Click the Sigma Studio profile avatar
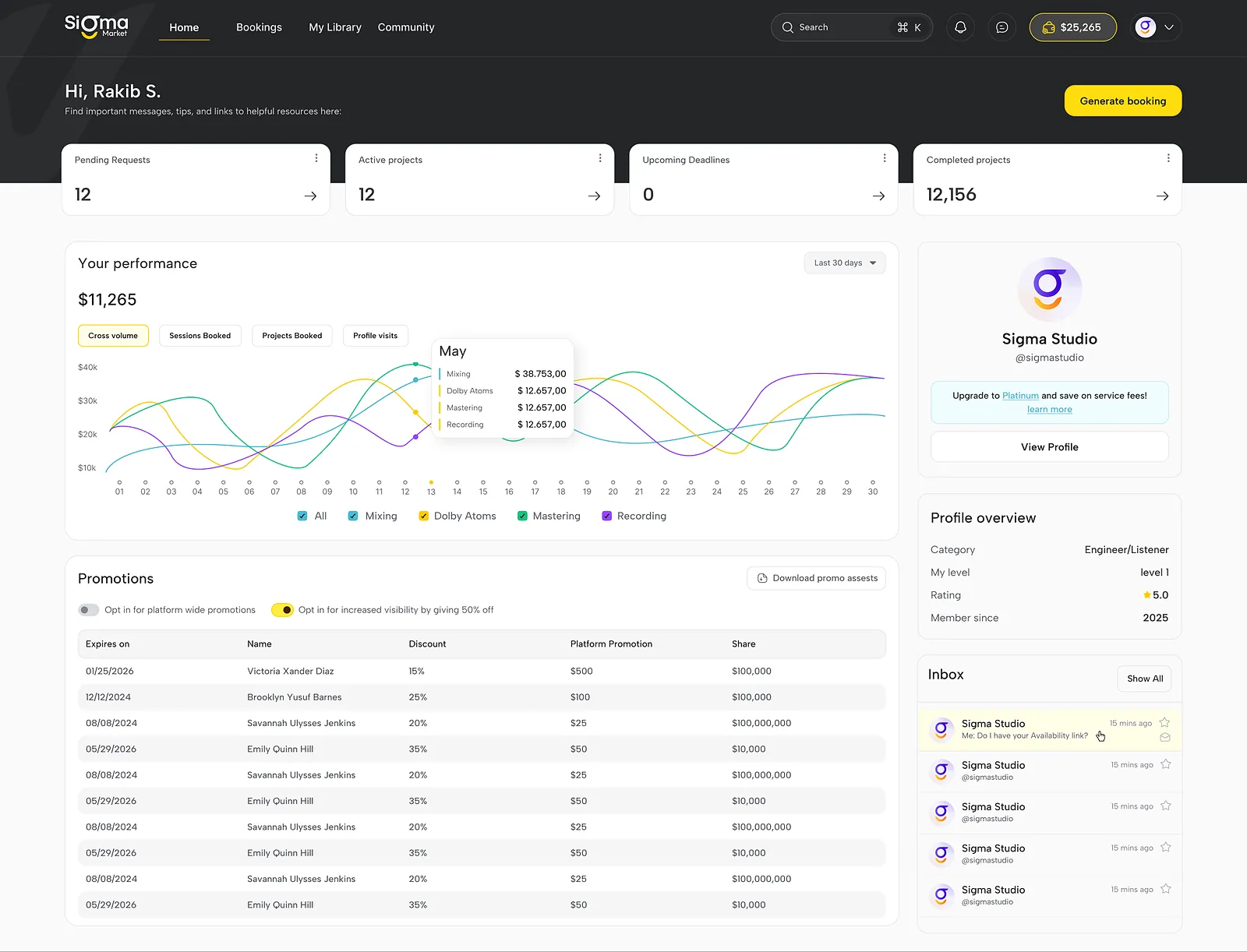1247x952 pixels. [x=1049, y=289]
